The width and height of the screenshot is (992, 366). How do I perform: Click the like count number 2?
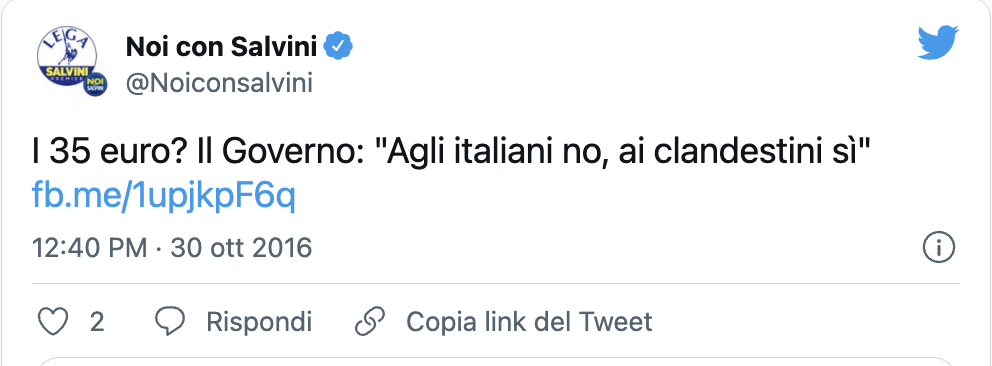coord(97,322)
